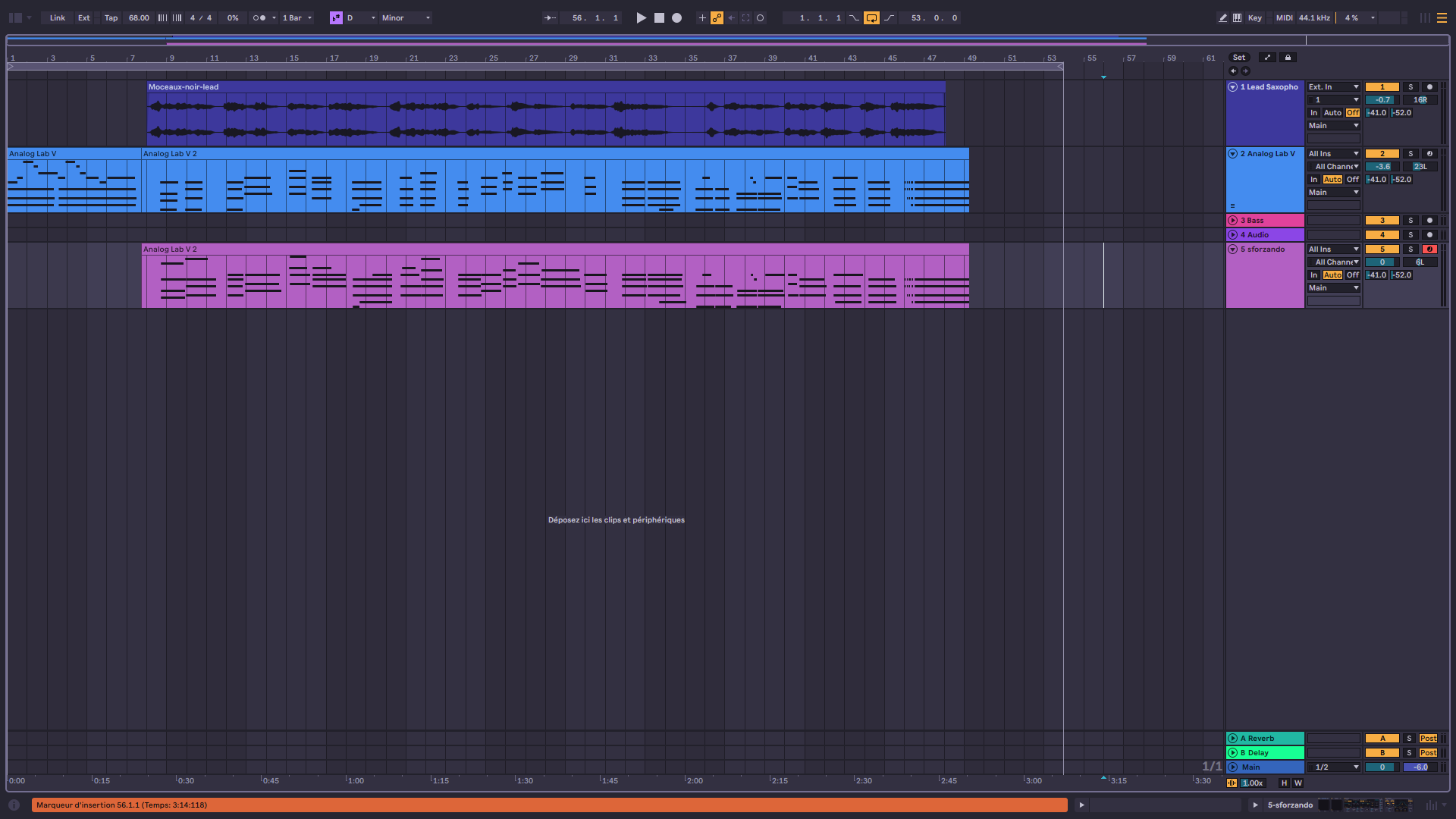Toggle the arrangement Loop switch
The height and width of the screenshot is (819, 1456).
(x=871, y=17)
